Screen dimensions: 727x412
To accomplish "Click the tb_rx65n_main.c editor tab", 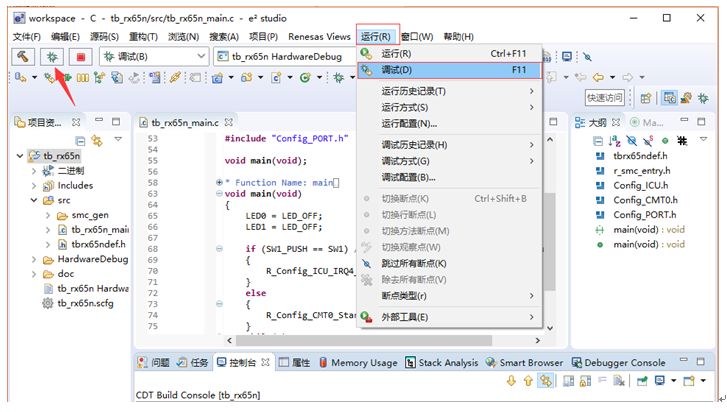I will click(185, 122).
